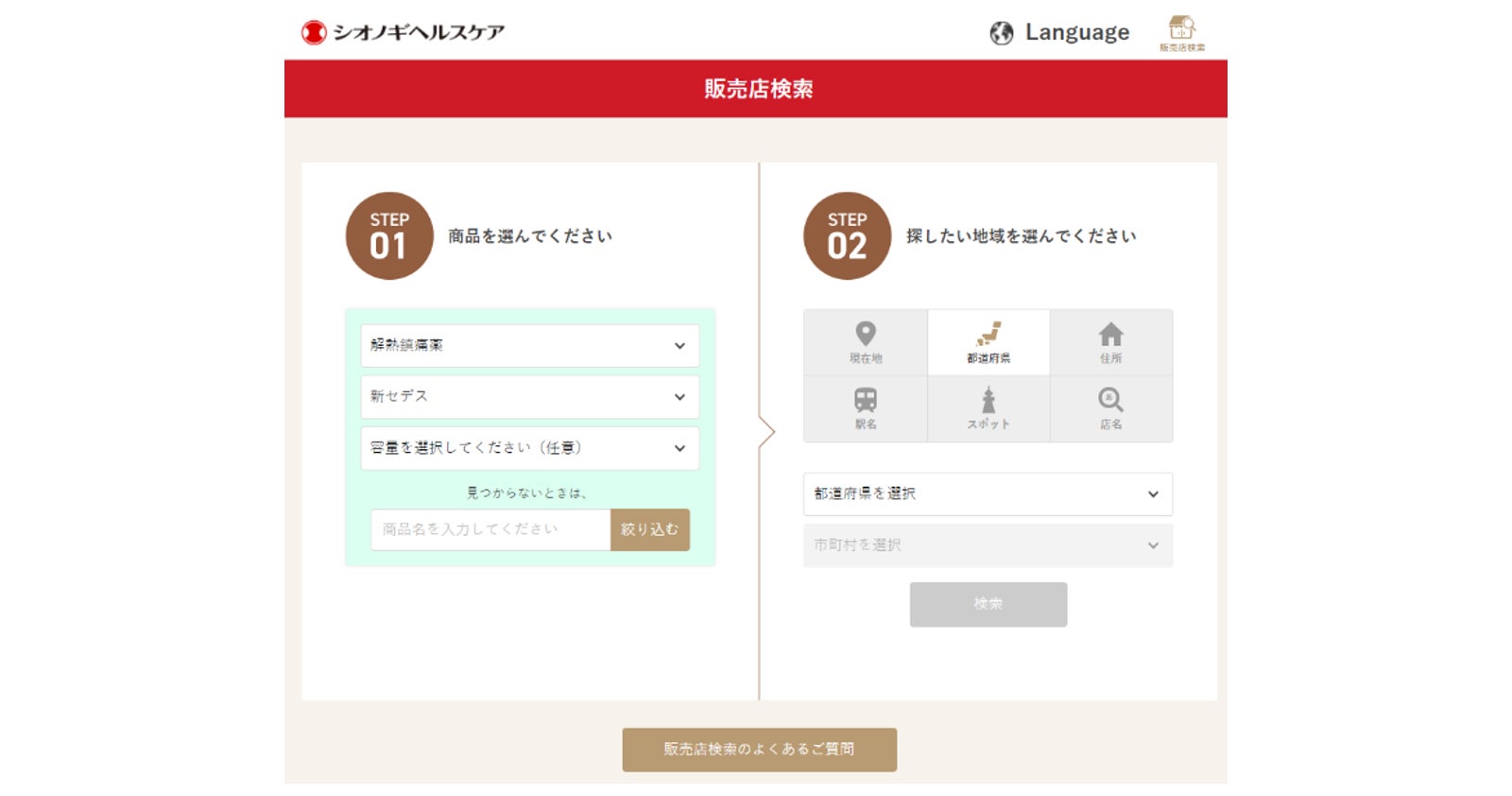The height and width of the screenshot is (796, 1512).
Task: Click the 販売店検索 red banner title
Action: (x=759, y=89)
